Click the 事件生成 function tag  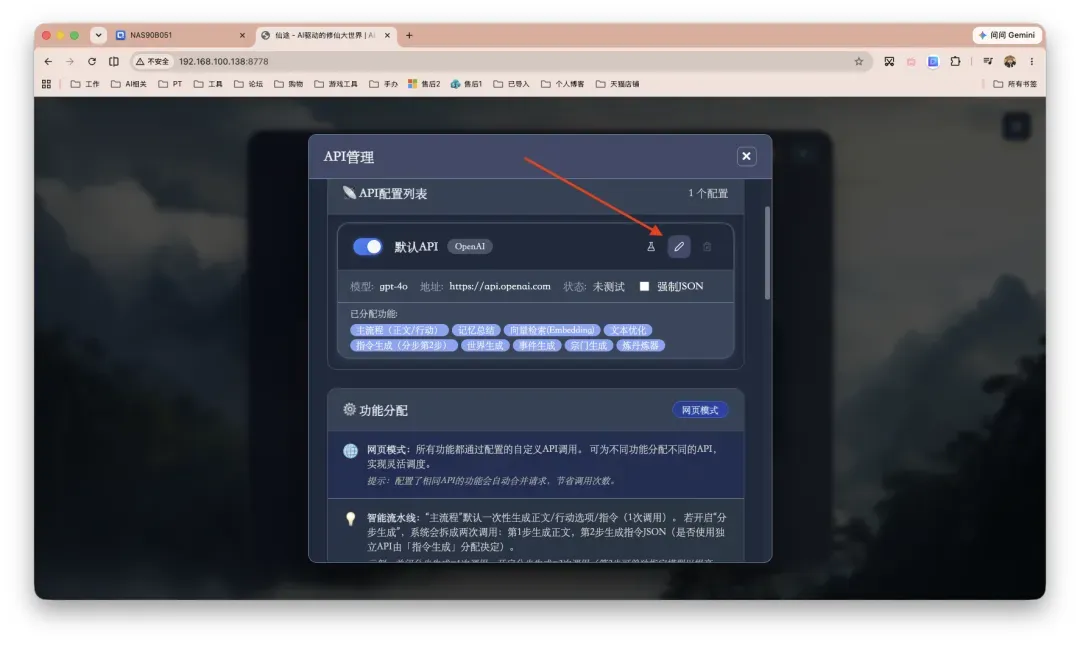(x=537, y=345)
